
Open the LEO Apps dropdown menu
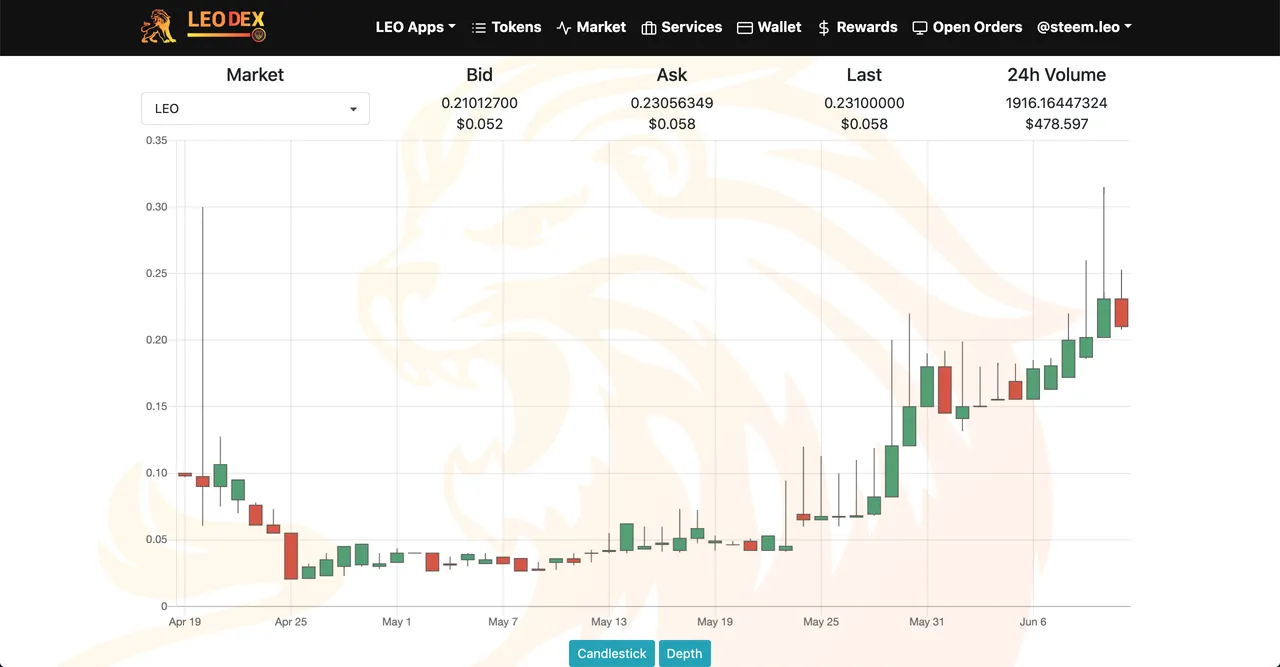click(x=415, y=27)
